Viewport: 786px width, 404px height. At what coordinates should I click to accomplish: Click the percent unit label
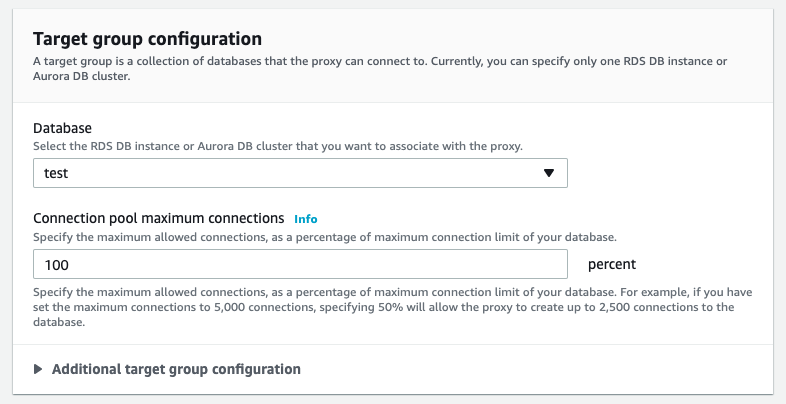[612, 265]
